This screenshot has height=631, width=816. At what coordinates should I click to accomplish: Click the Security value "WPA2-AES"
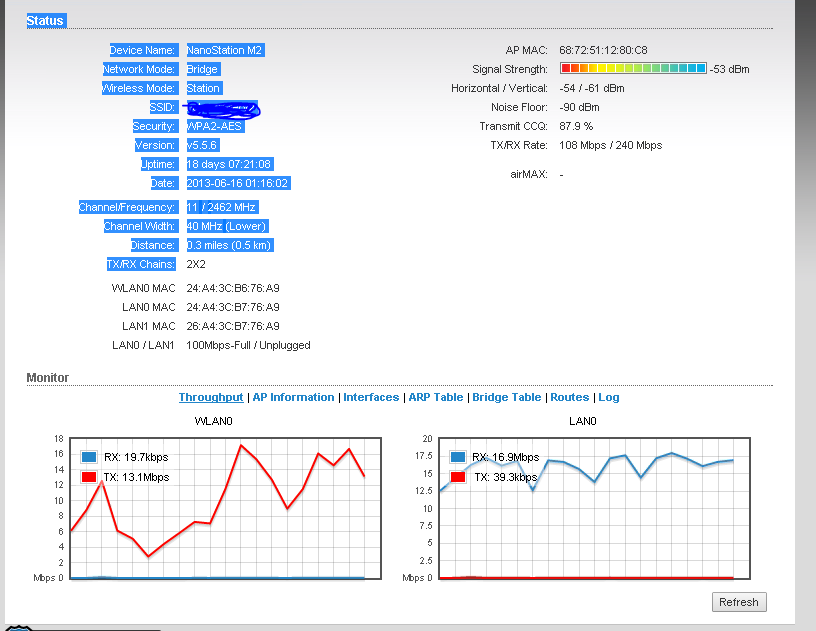pyautogui.click(x=214, y=126)
